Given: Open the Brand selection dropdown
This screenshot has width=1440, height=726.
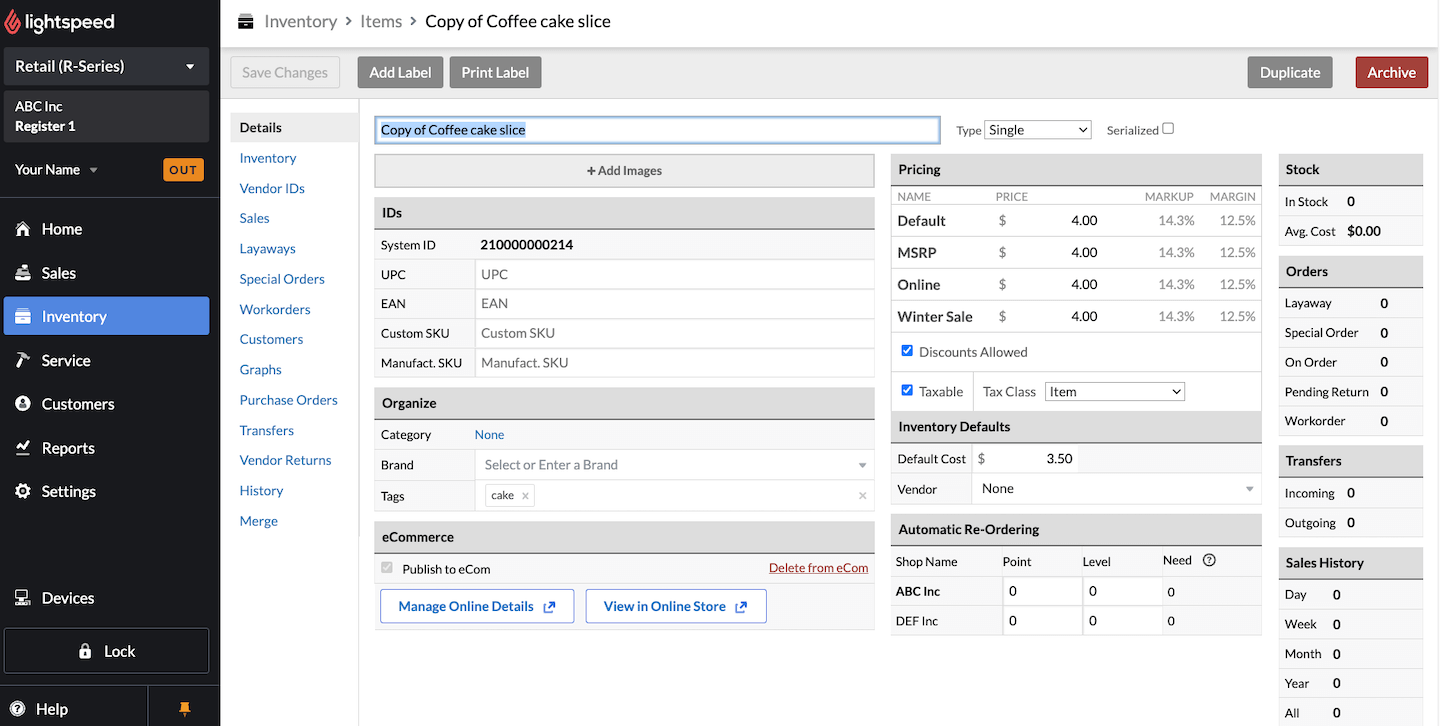Looking at the screenshot, I should [675, 465].
